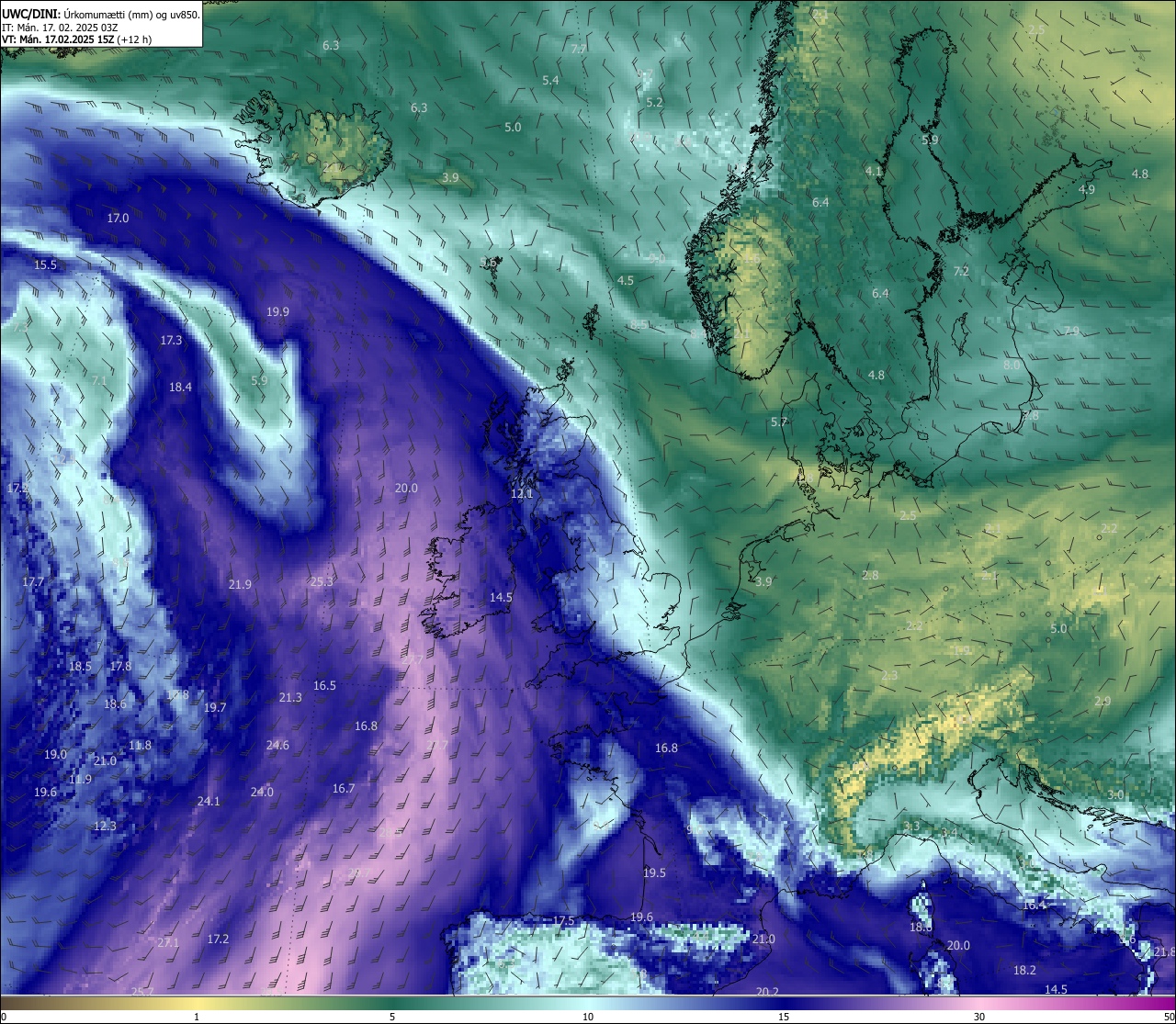This screenshot has width=1176, height=1024.
Task: Click the 5.2 value label
Action: (654, 102)
